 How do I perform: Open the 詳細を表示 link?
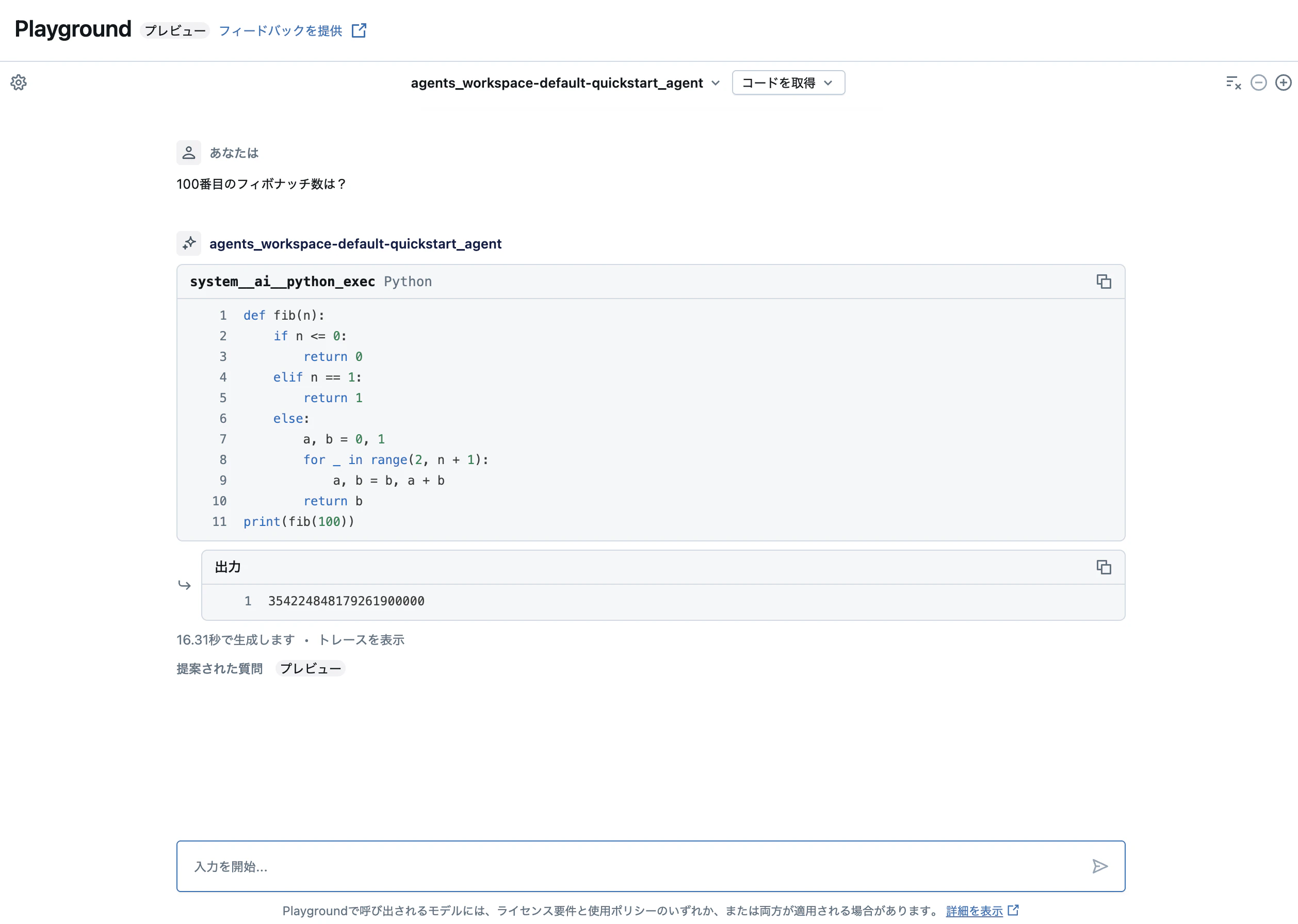[x=974, y=911]
